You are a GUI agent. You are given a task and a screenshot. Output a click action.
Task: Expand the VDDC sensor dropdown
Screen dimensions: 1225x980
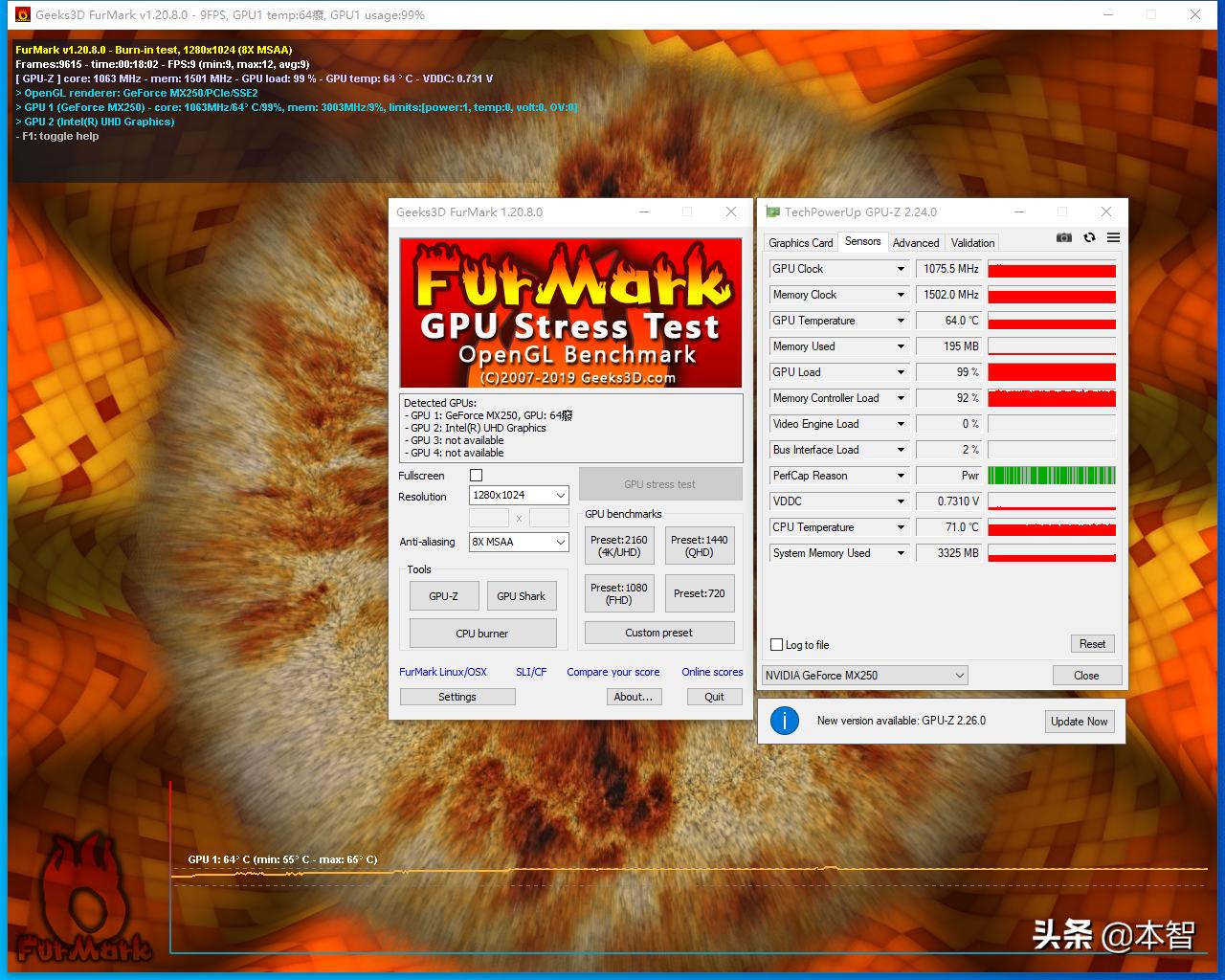click(901, 501)
